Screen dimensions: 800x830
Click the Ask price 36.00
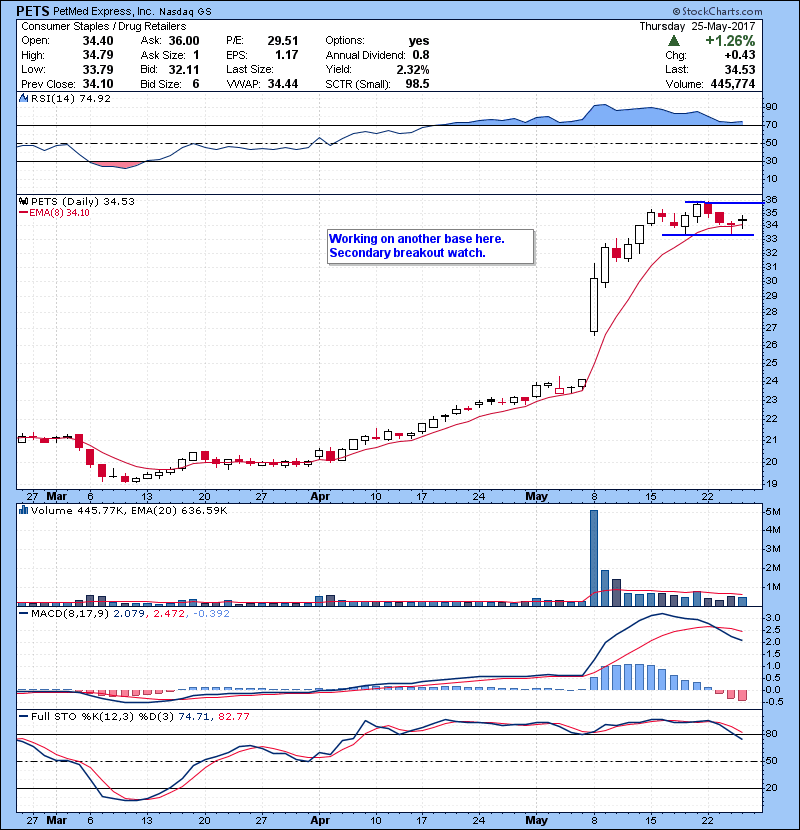pos(184,41)
